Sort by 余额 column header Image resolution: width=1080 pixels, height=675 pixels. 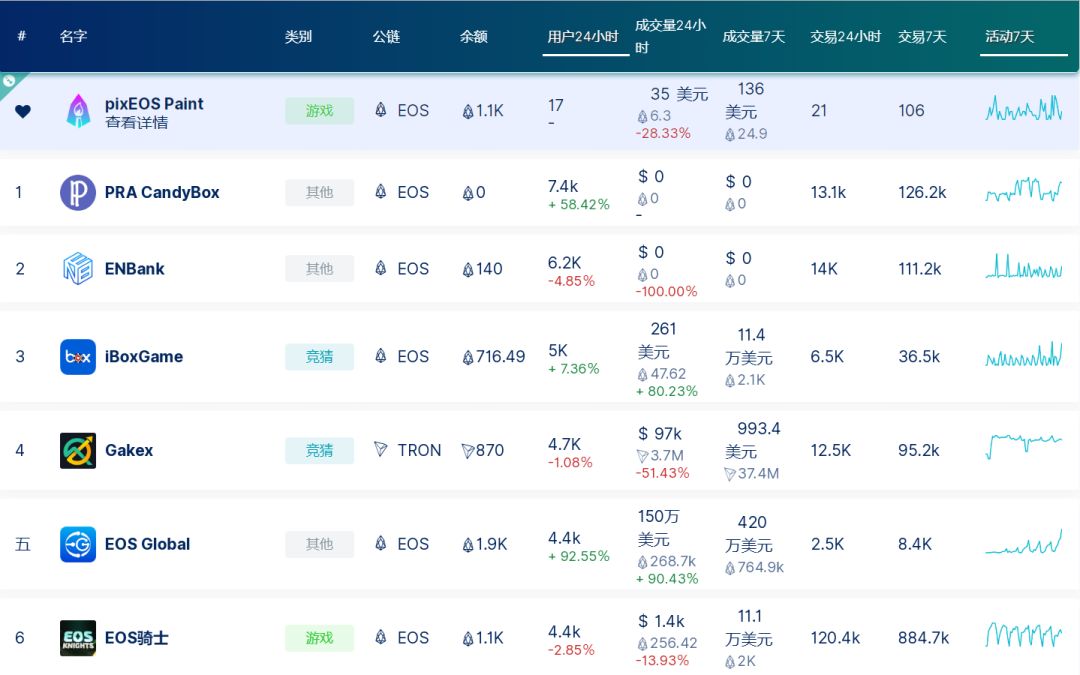(x=474, y=37)
